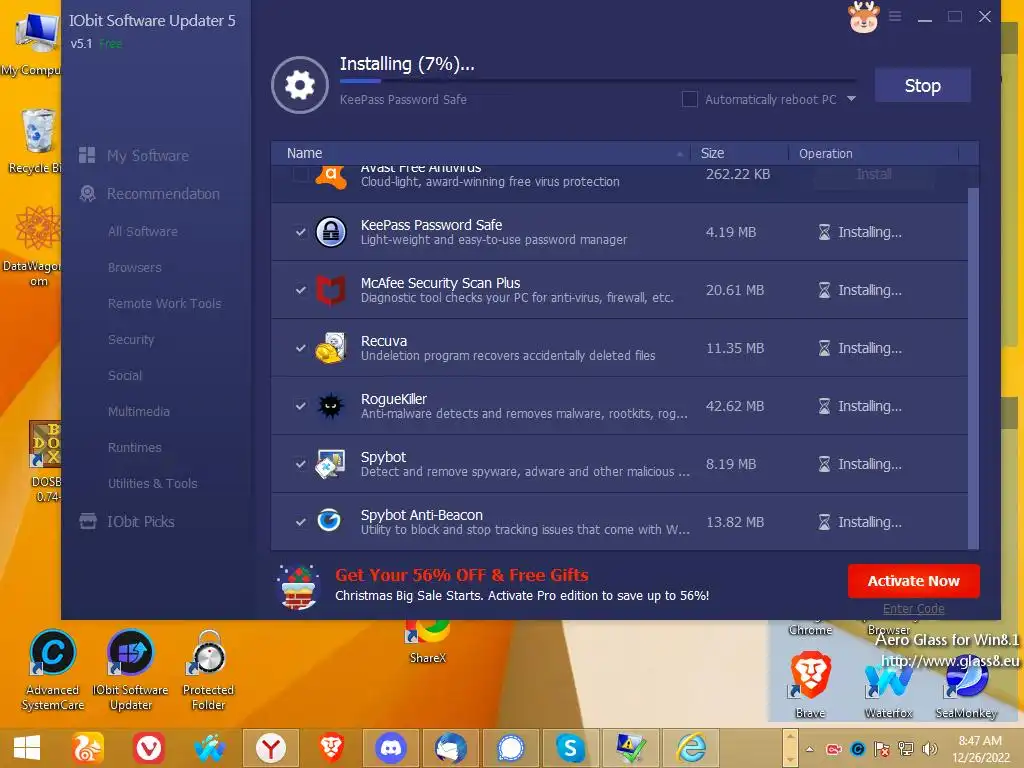Image resolution: width=1024 pixels, height=768 pixels.
Task: Open ShareX desktop shortcut
Action: pyautogui.click(x=428, y=643)
